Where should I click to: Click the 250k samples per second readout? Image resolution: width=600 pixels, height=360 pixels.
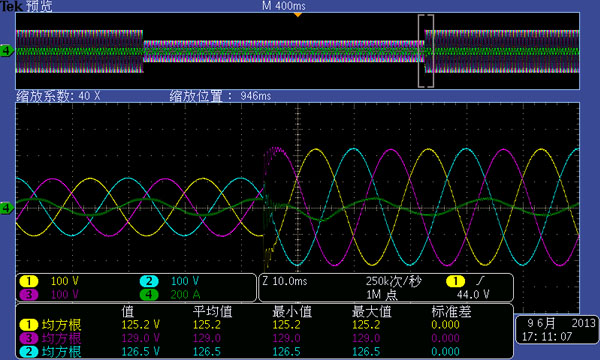point(393,282)
